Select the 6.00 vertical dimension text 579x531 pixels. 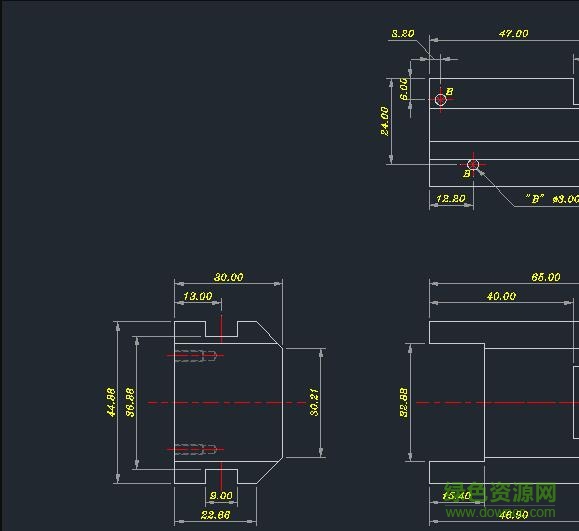coord(404,89)
